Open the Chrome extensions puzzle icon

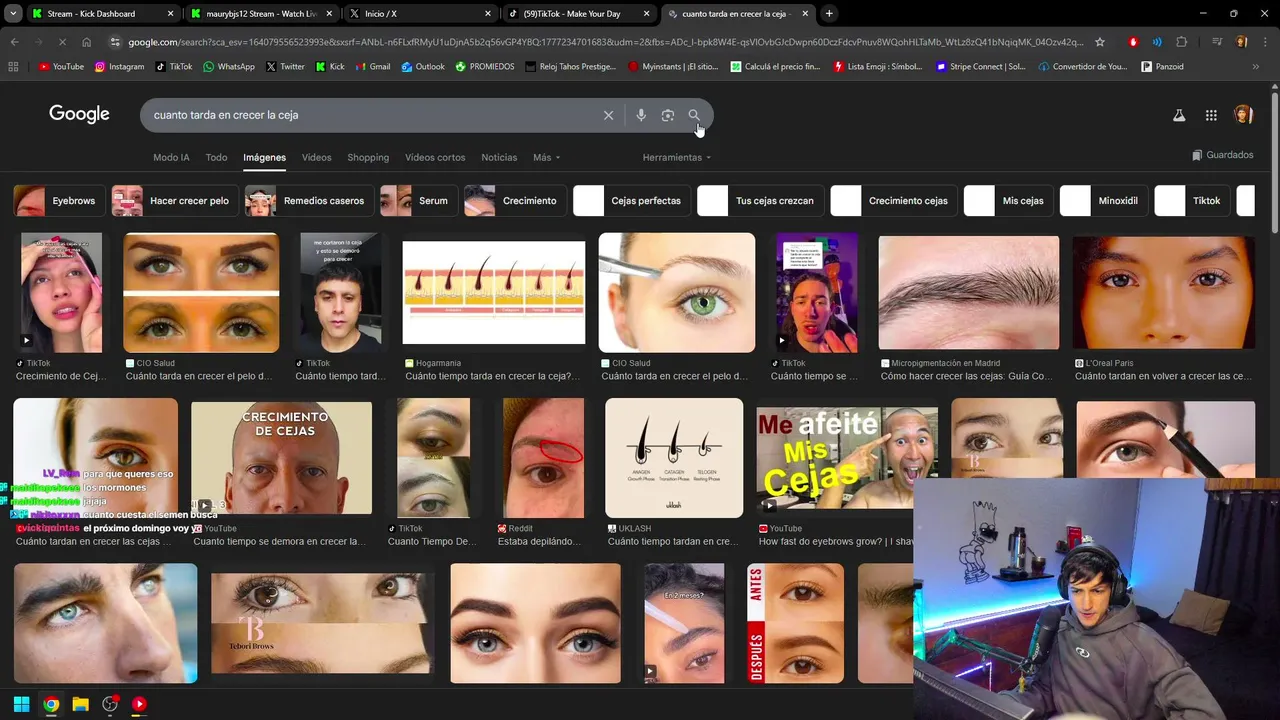1182,42
